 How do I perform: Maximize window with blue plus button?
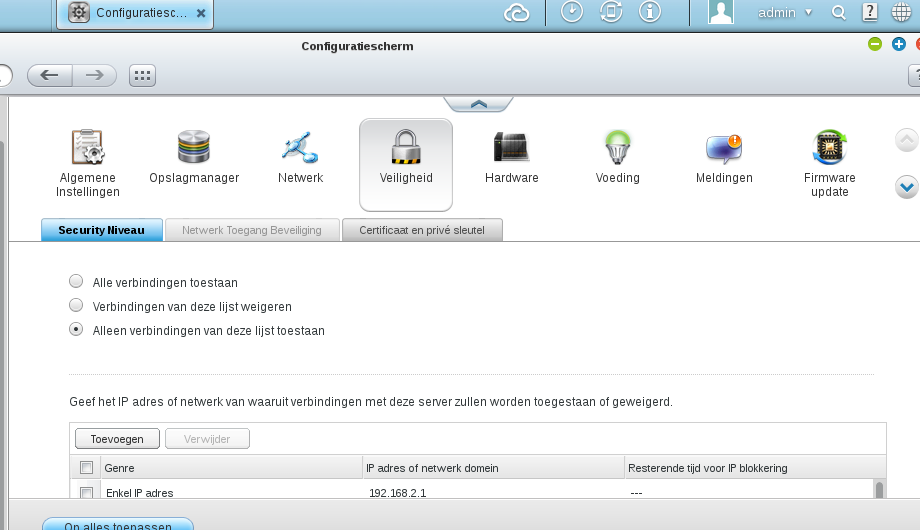[899, 44]
